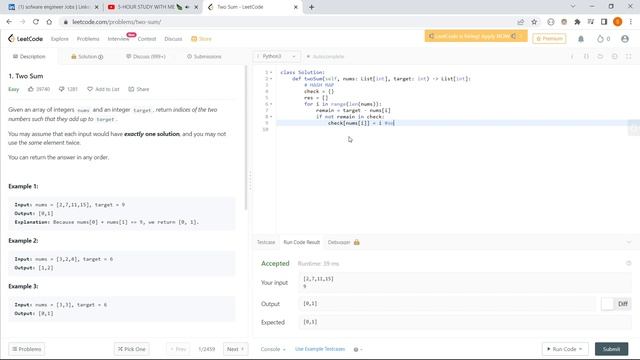Screen dimensions: 640x360
Task: Click the share page icon in address bar
Action: tap(520, 22)
